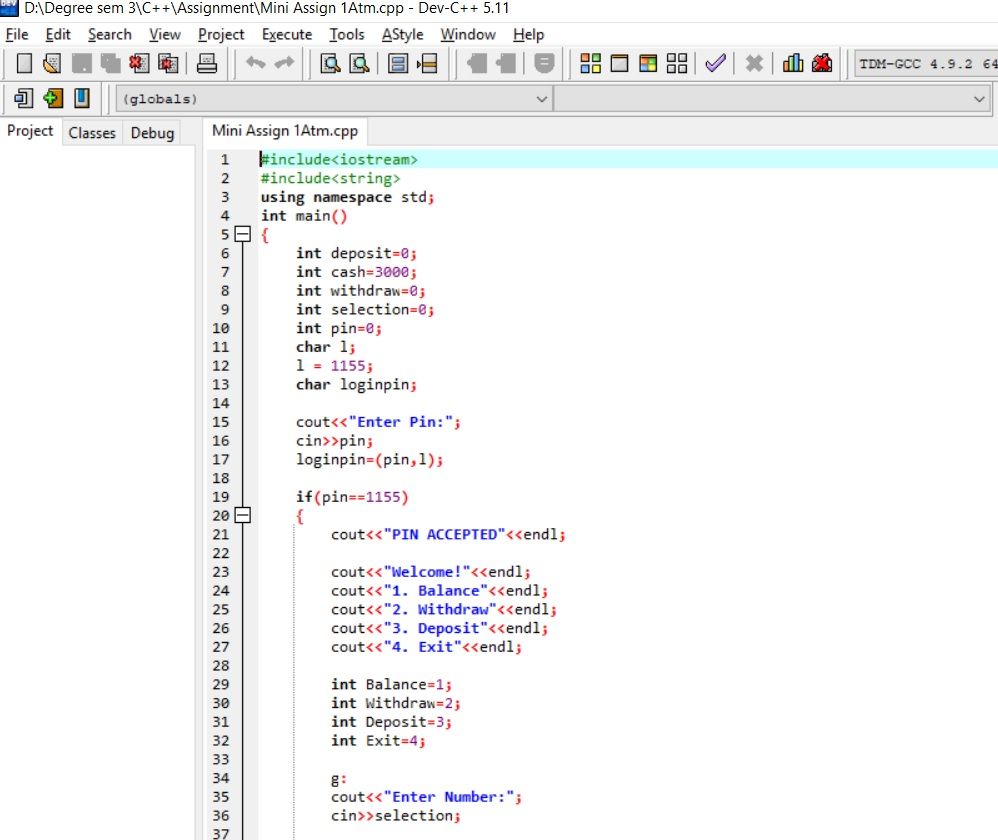
Task: Rebuild all files
Action: 677,63
